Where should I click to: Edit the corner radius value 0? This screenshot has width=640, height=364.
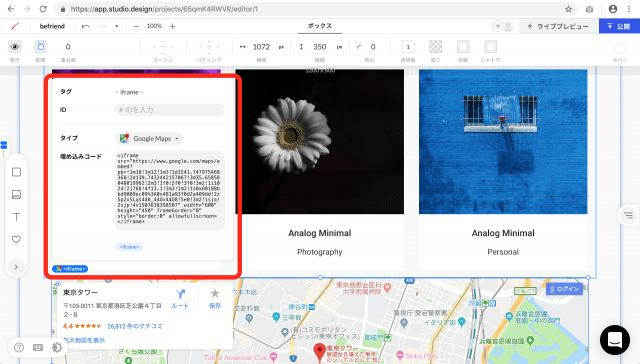(x=373, y=47)
